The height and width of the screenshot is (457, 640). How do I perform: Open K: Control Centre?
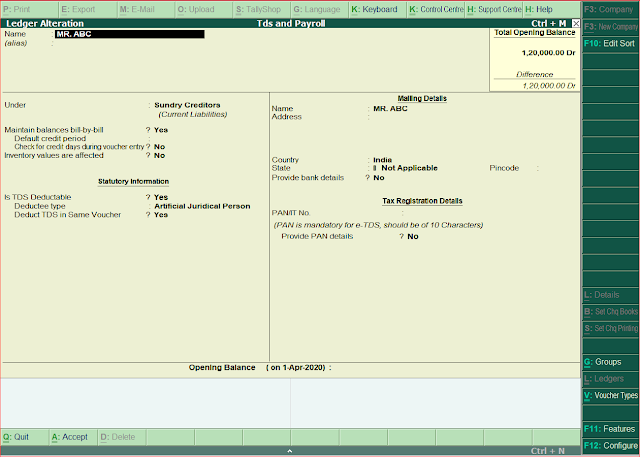click(x=436, y=9)
